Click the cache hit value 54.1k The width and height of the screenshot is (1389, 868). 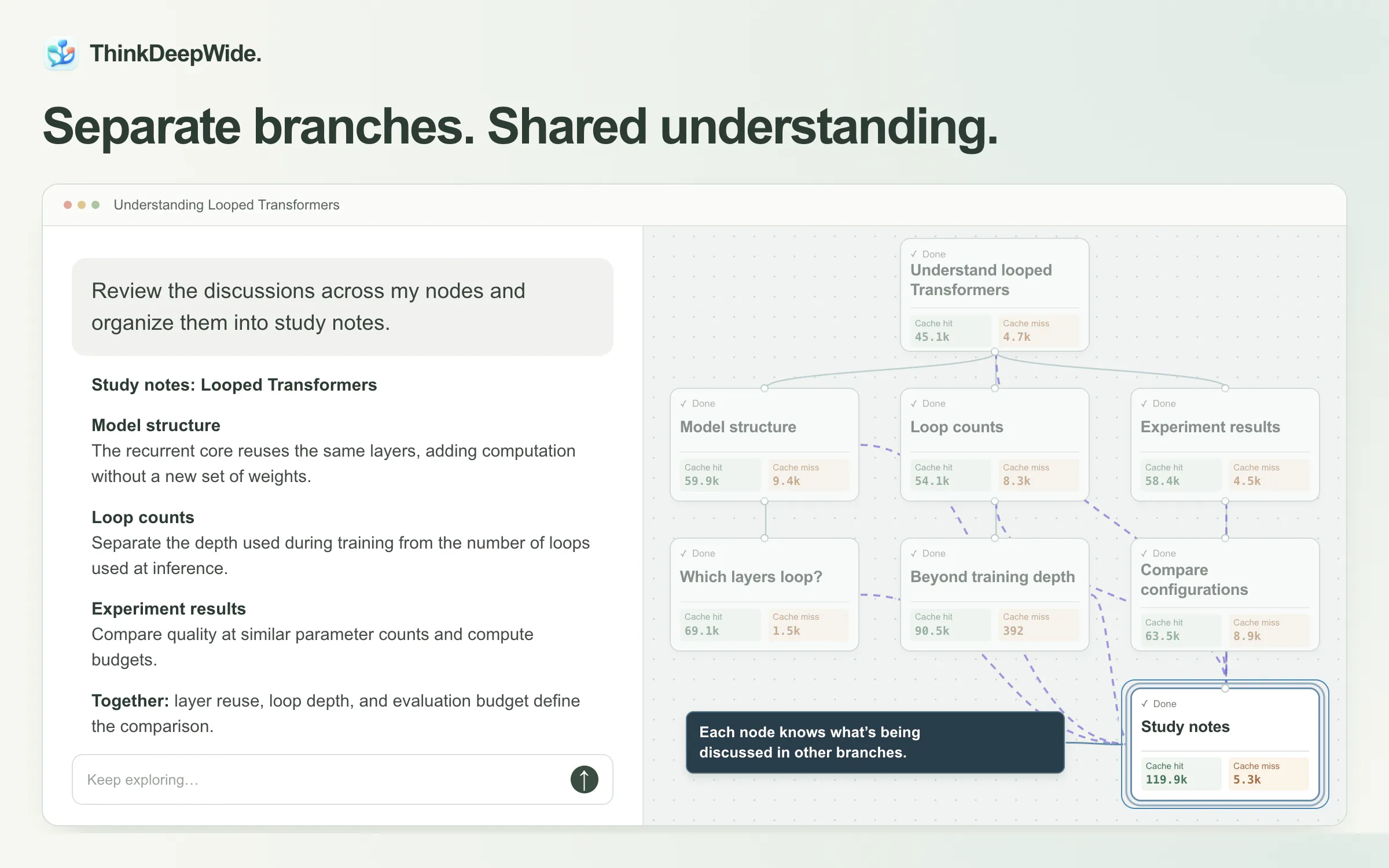tap(932, 481)
